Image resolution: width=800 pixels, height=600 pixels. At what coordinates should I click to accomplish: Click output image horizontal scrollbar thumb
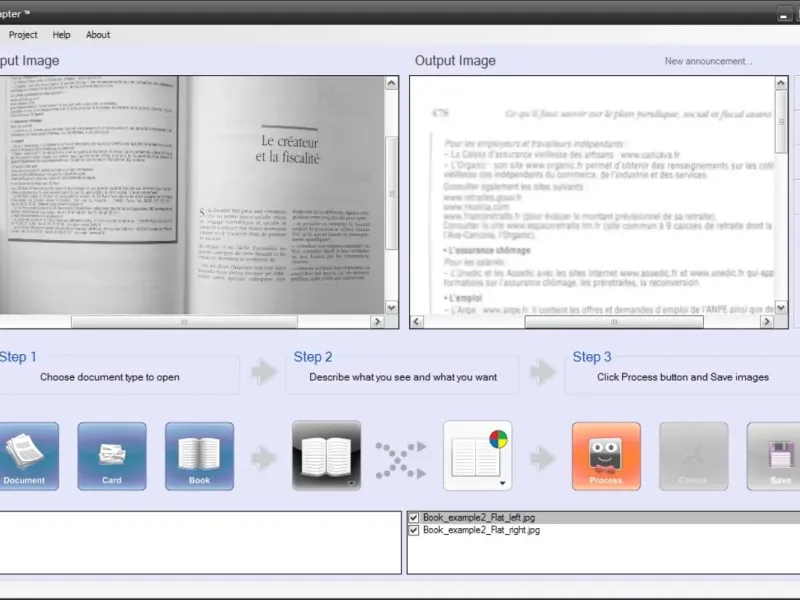pos(614,321)
